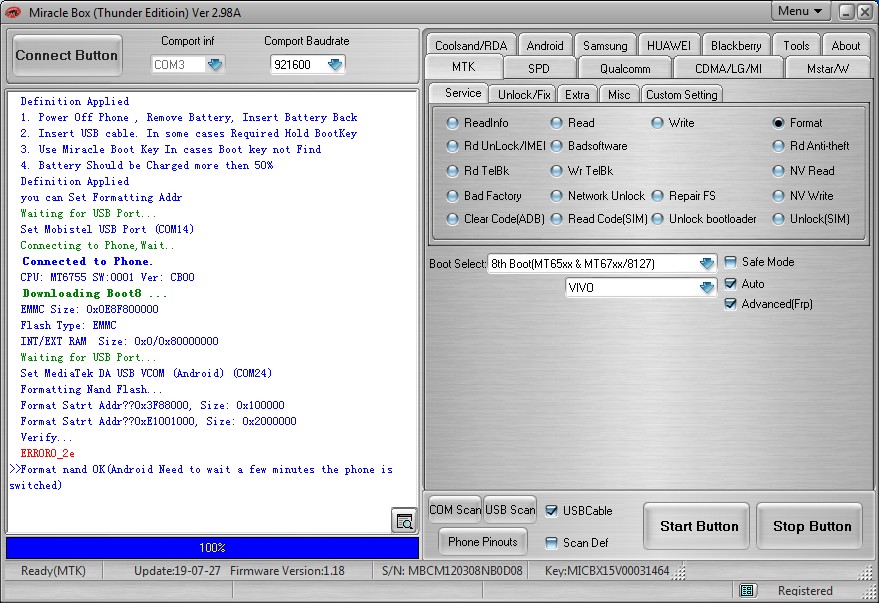Open the About tab
The width and height of the screenshot is (879, 603).
[x=845, y=45]
